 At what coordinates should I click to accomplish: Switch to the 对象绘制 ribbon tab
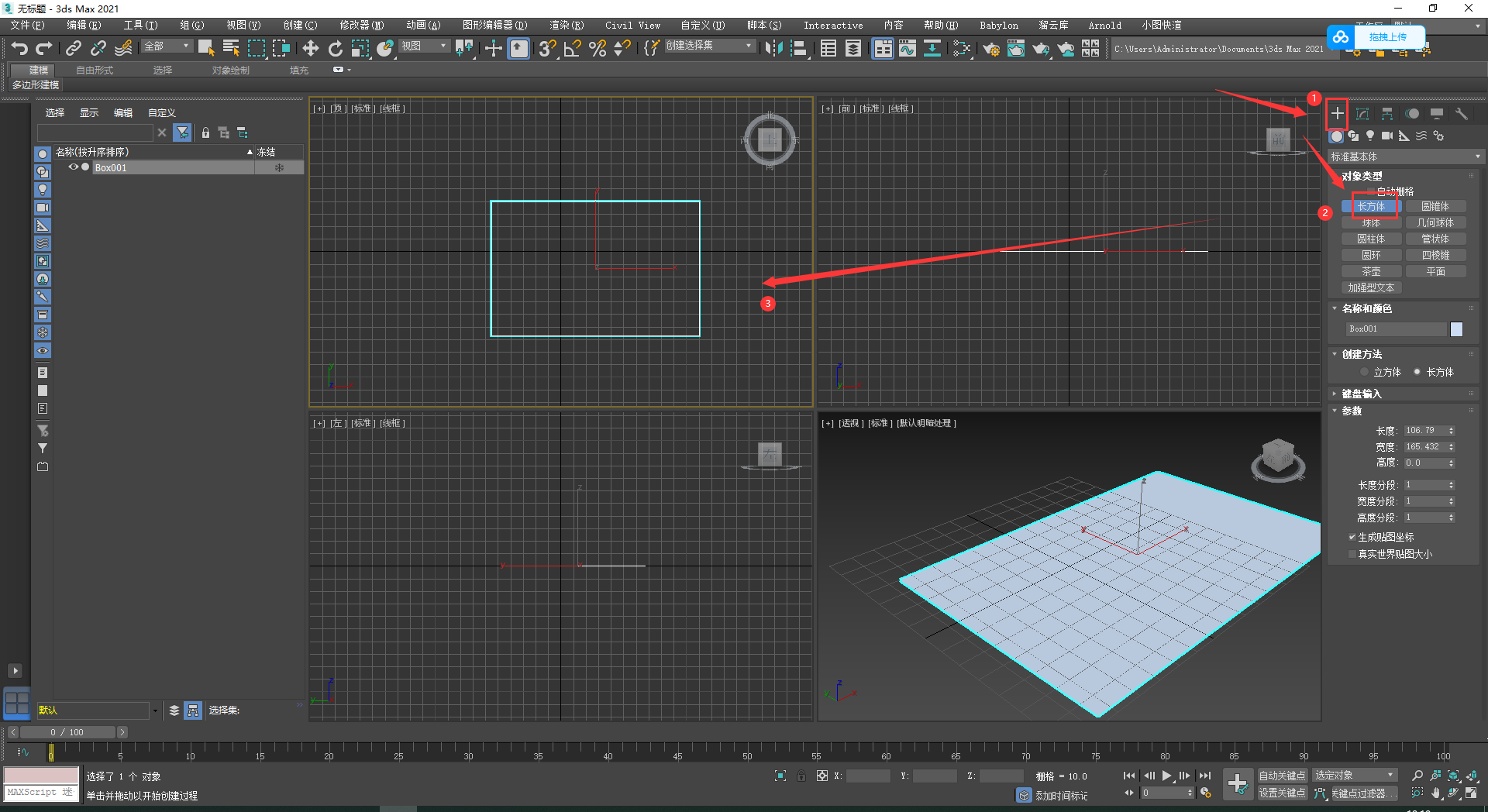pos(231,71)
